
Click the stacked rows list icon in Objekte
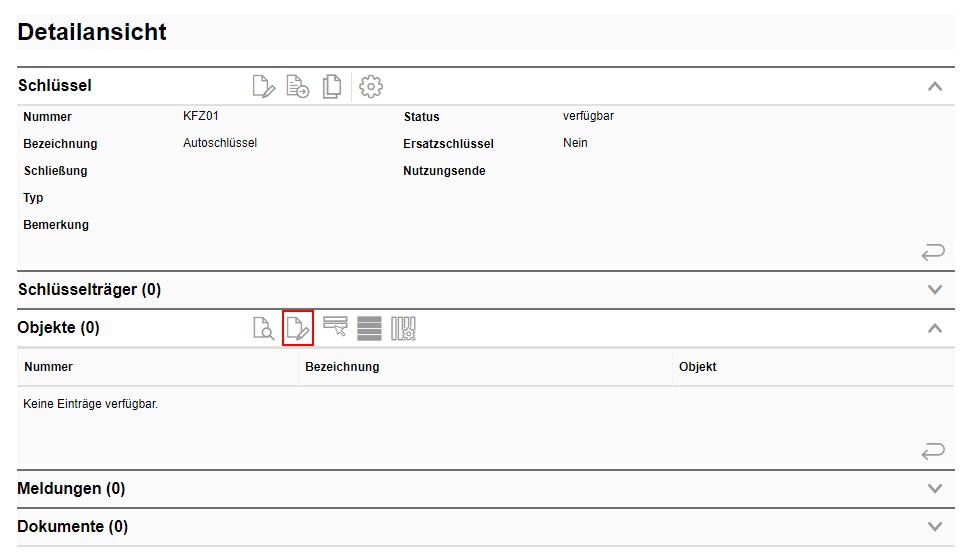(x=369, y=328)
